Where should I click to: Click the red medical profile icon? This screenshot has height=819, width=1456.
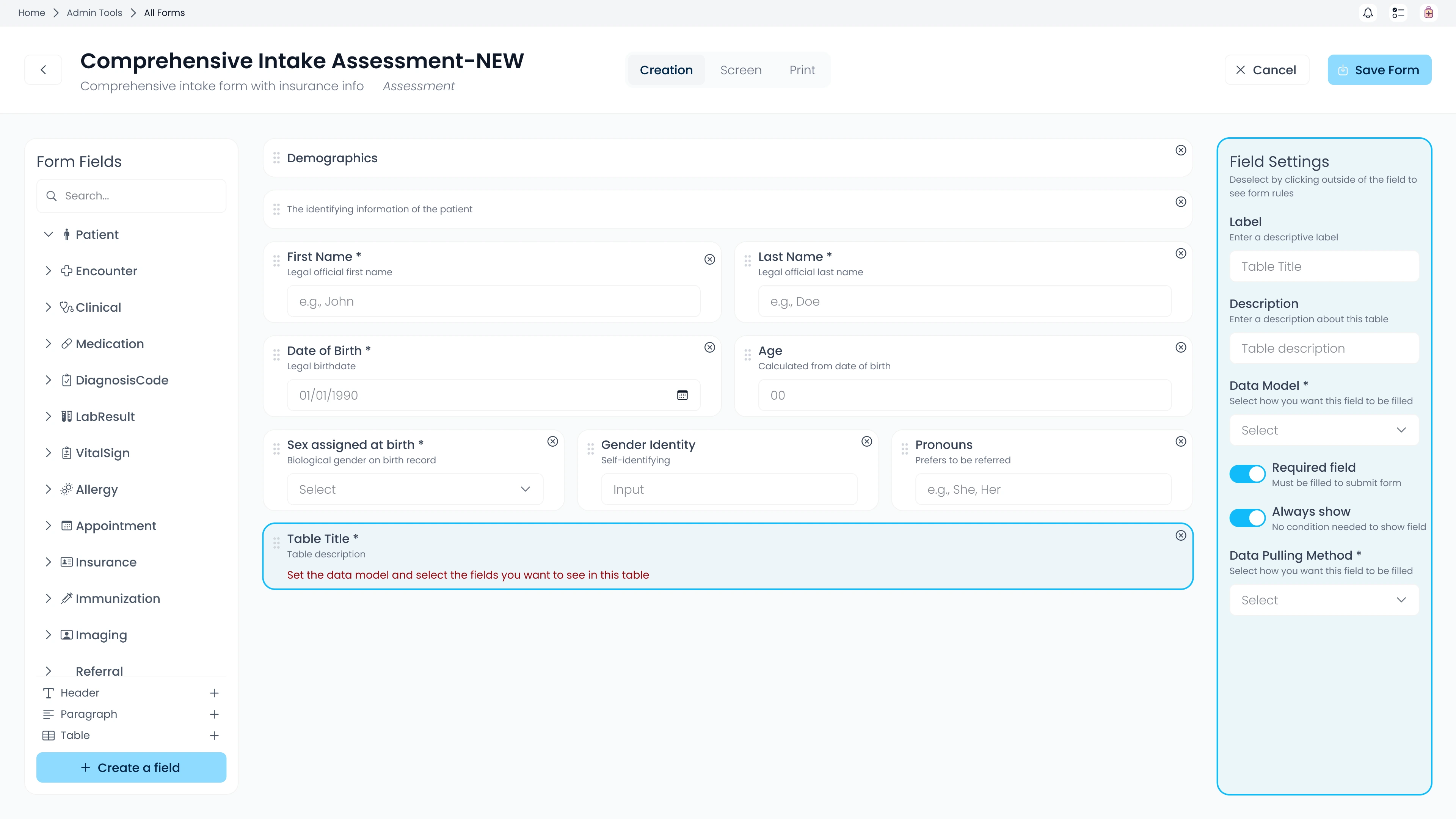(1428, 13)
